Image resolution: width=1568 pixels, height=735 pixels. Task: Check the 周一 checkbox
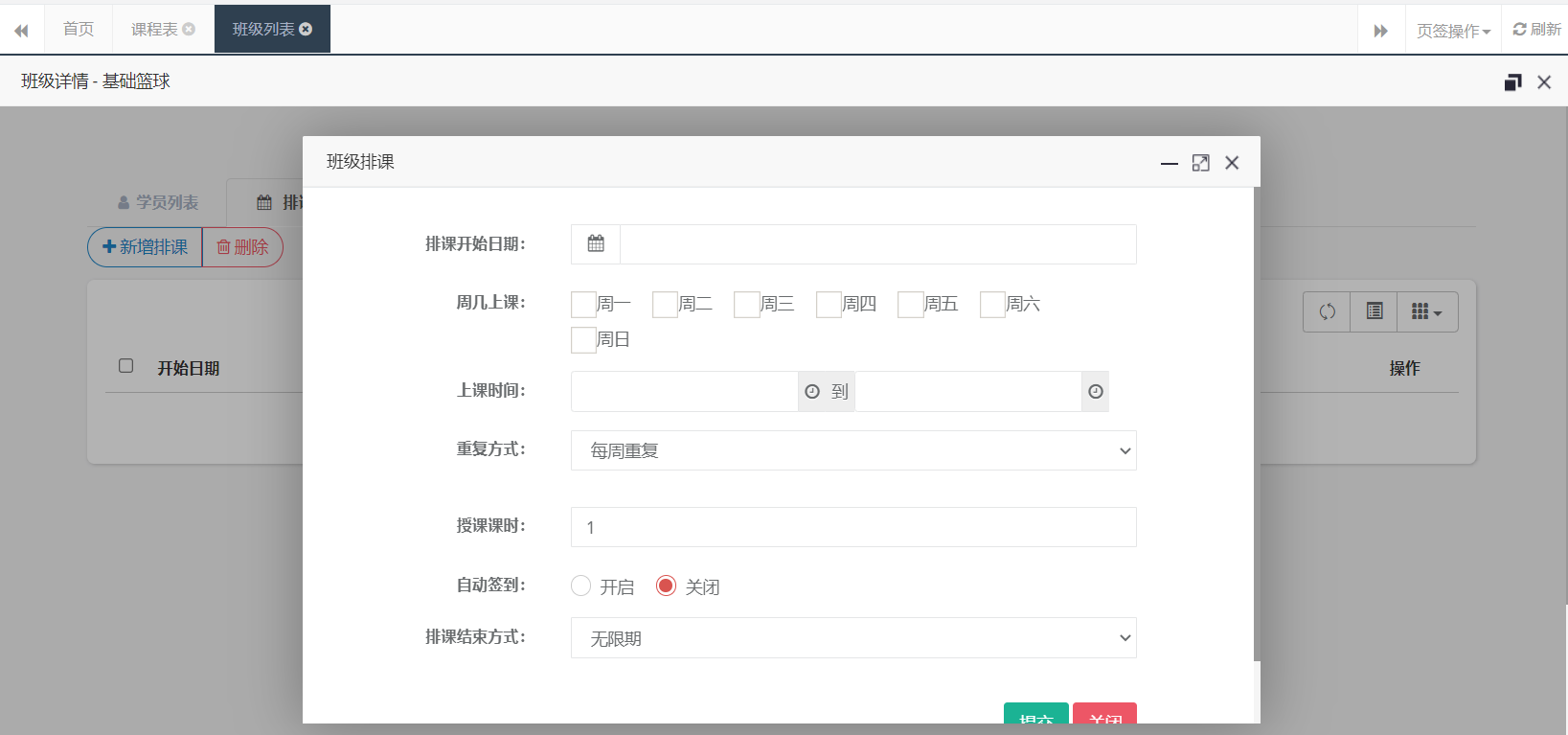click(x=583, y=305)
